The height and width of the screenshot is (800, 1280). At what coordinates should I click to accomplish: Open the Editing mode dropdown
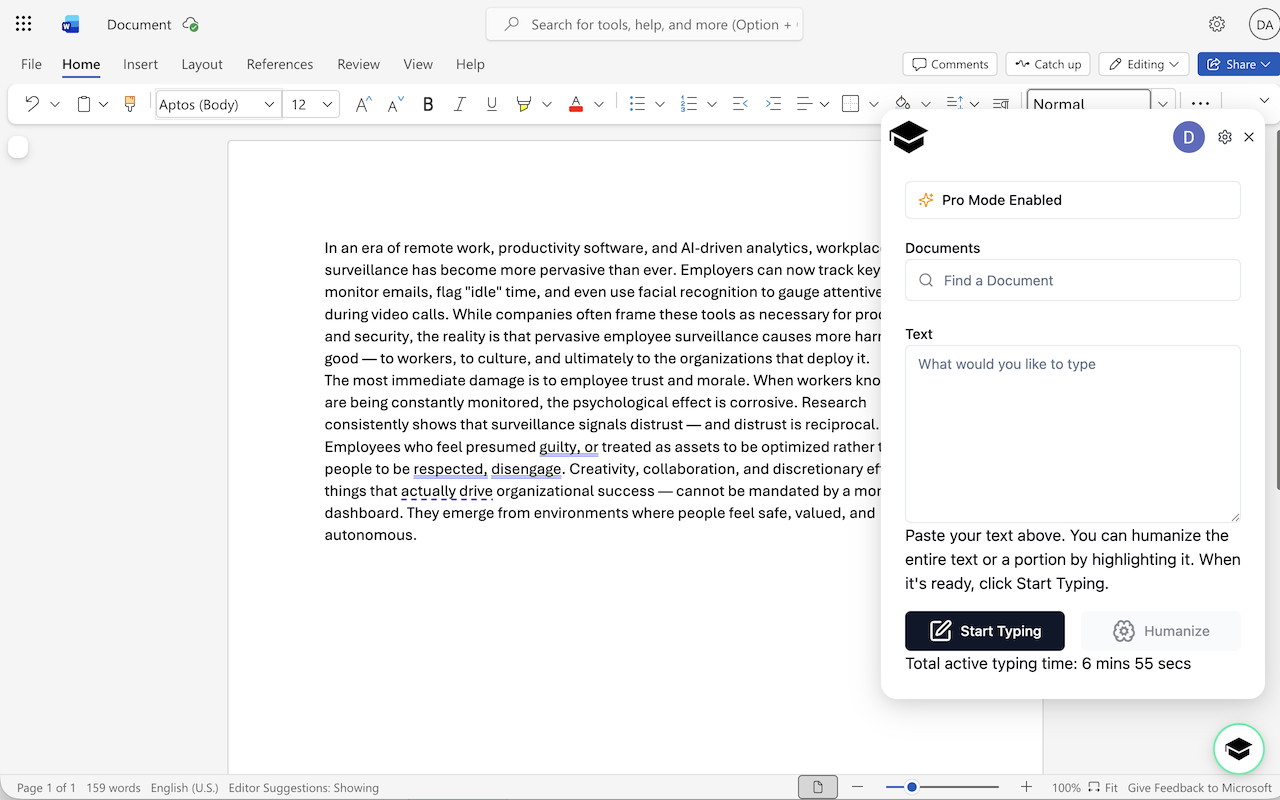coord(1144,64)
